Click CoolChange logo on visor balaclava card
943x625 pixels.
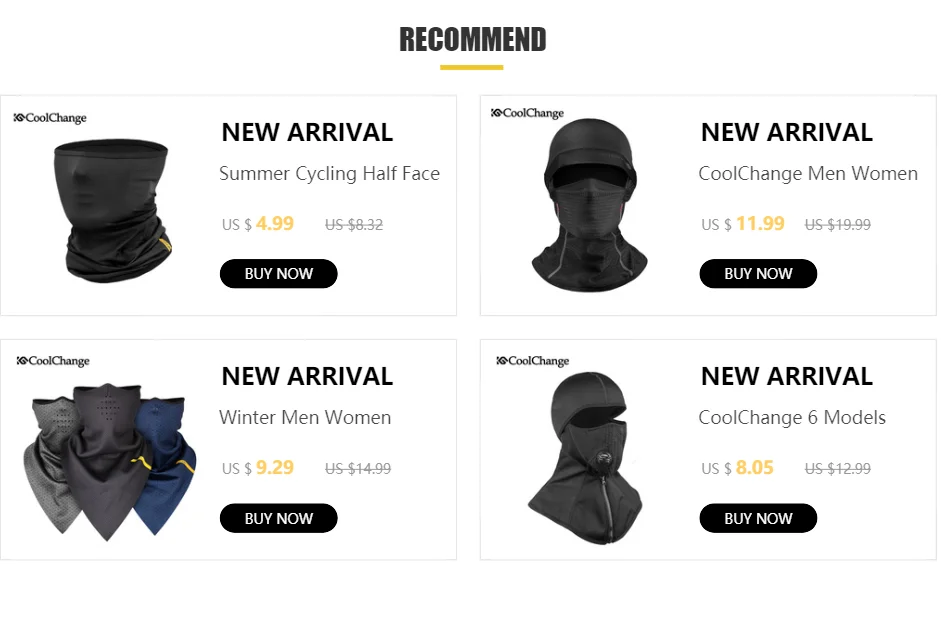click(527, 113)
